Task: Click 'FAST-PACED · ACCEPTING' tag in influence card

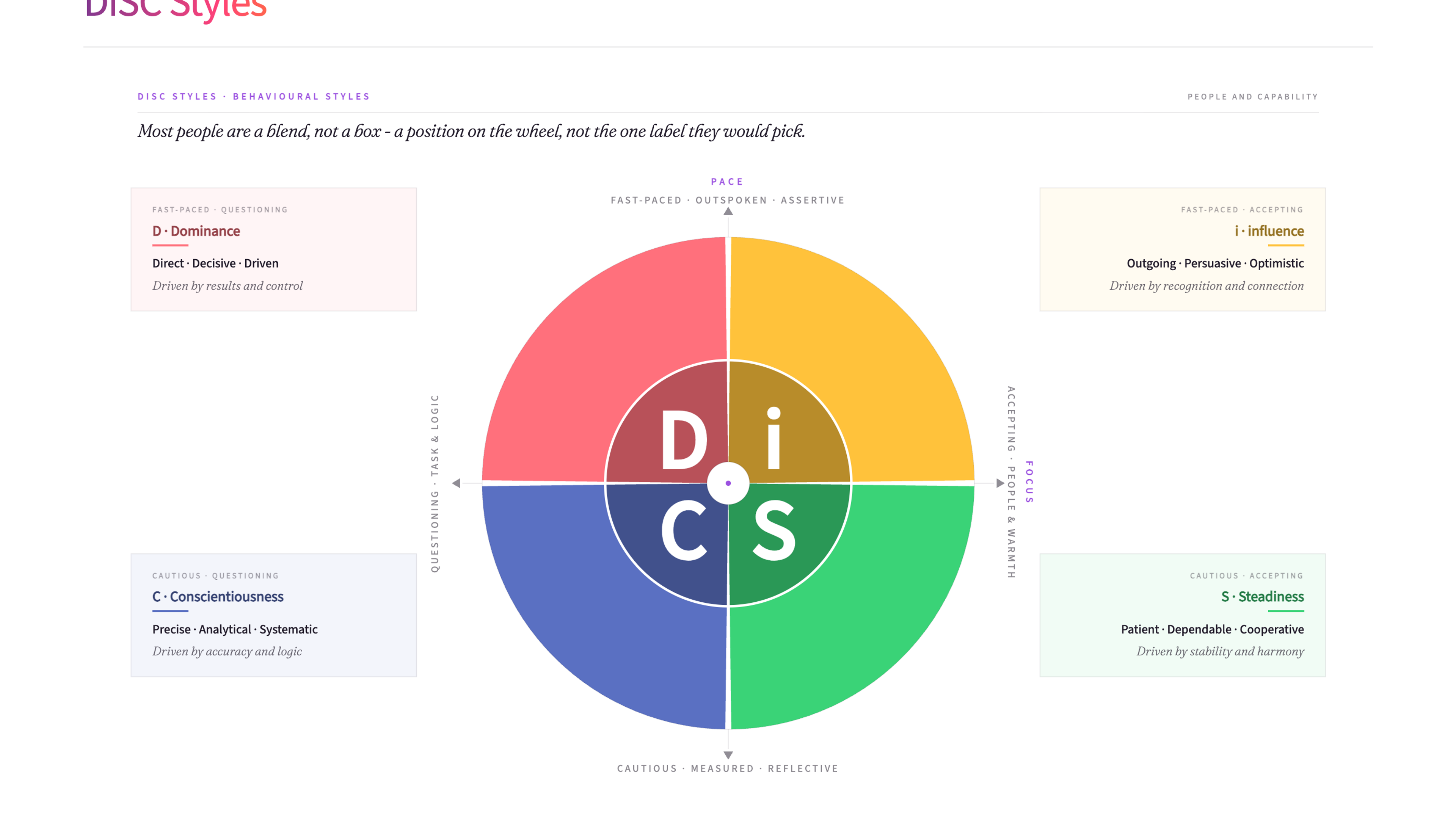Action: click(1243, 210)
